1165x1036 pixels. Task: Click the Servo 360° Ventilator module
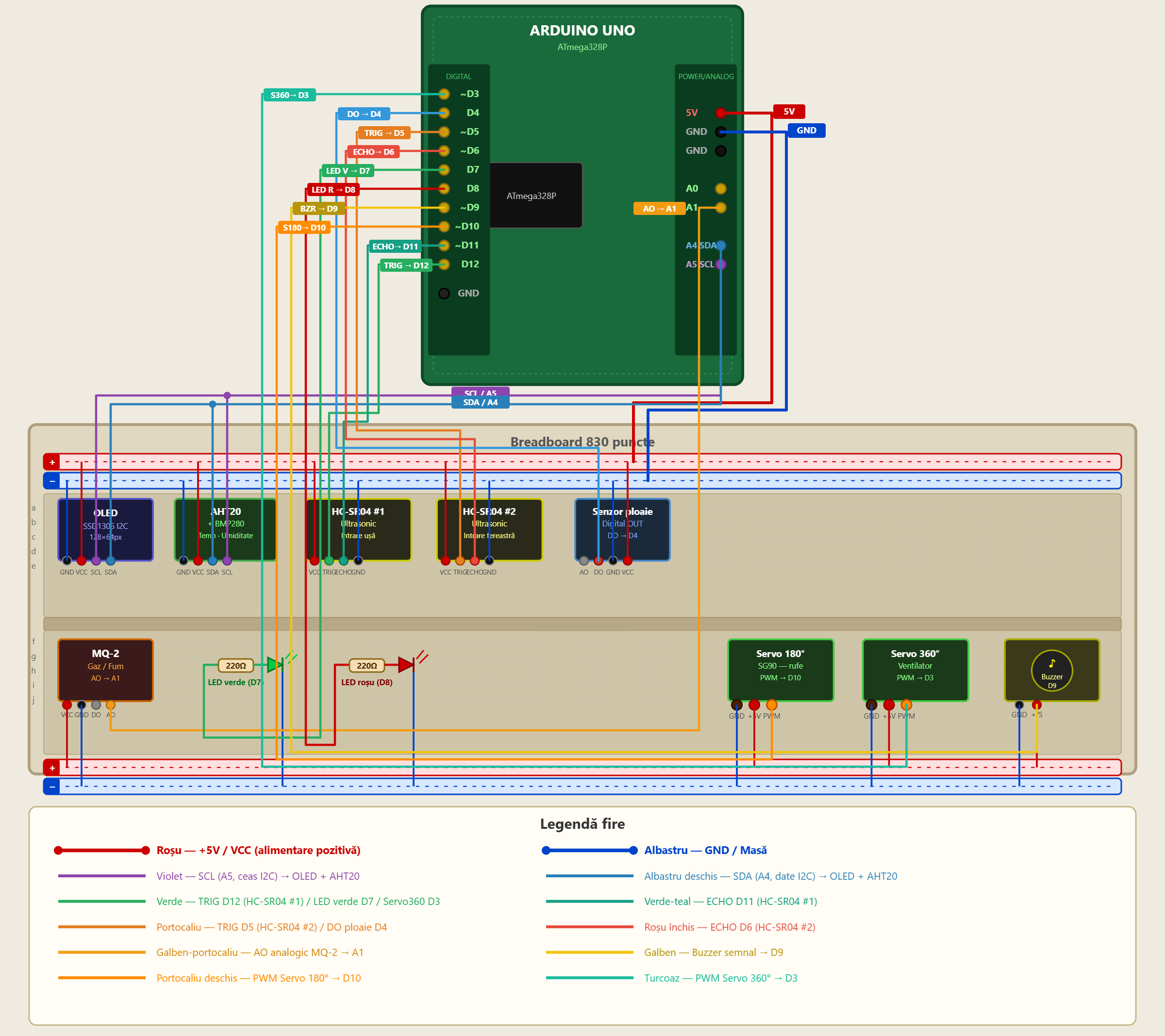915,670
